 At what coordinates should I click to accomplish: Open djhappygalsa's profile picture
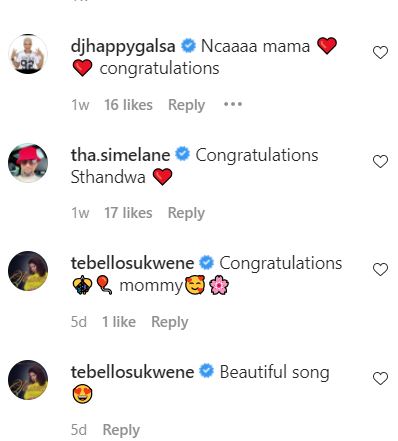coord(28,53)
